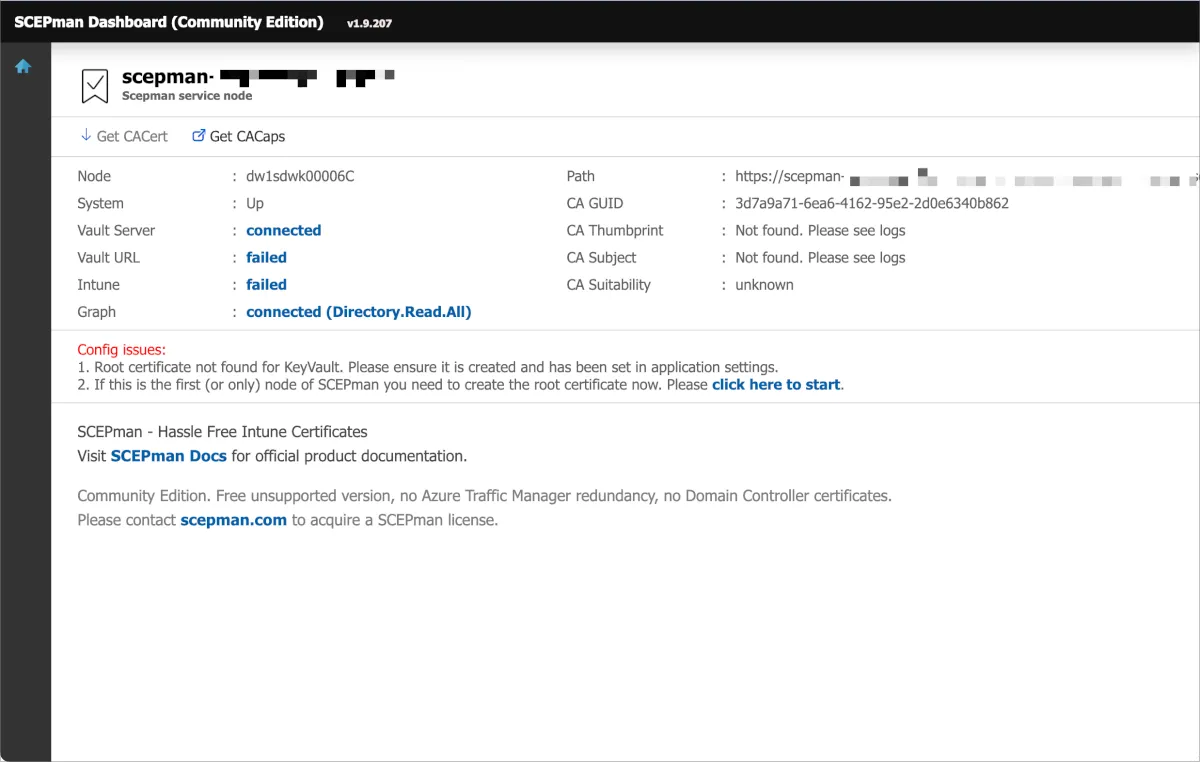
Task: Click the download arrow beside Get CACert
Action: [x=85, y=136]
